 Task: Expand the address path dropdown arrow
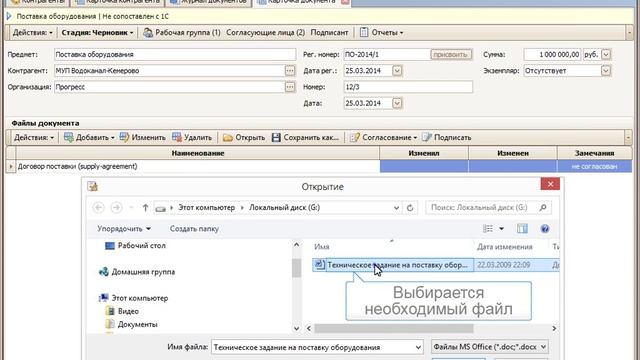[x=396, y=207]
